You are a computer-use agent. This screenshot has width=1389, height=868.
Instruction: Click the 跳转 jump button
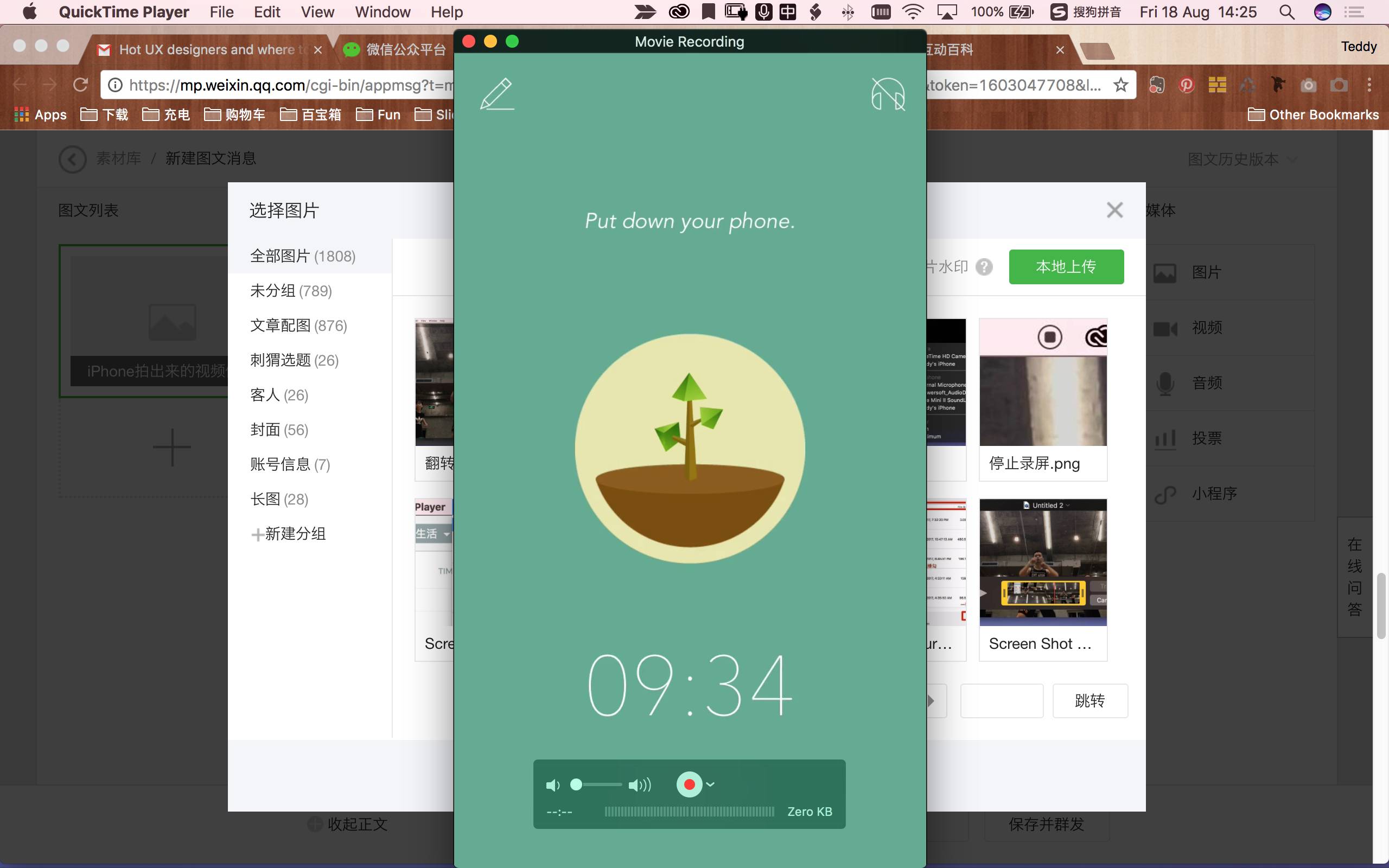click(1090, 700)
